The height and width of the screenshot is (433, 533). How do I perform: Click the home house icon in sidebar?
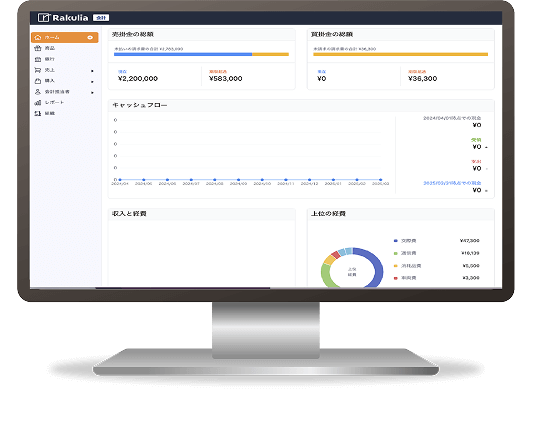(x=38, y=37)
